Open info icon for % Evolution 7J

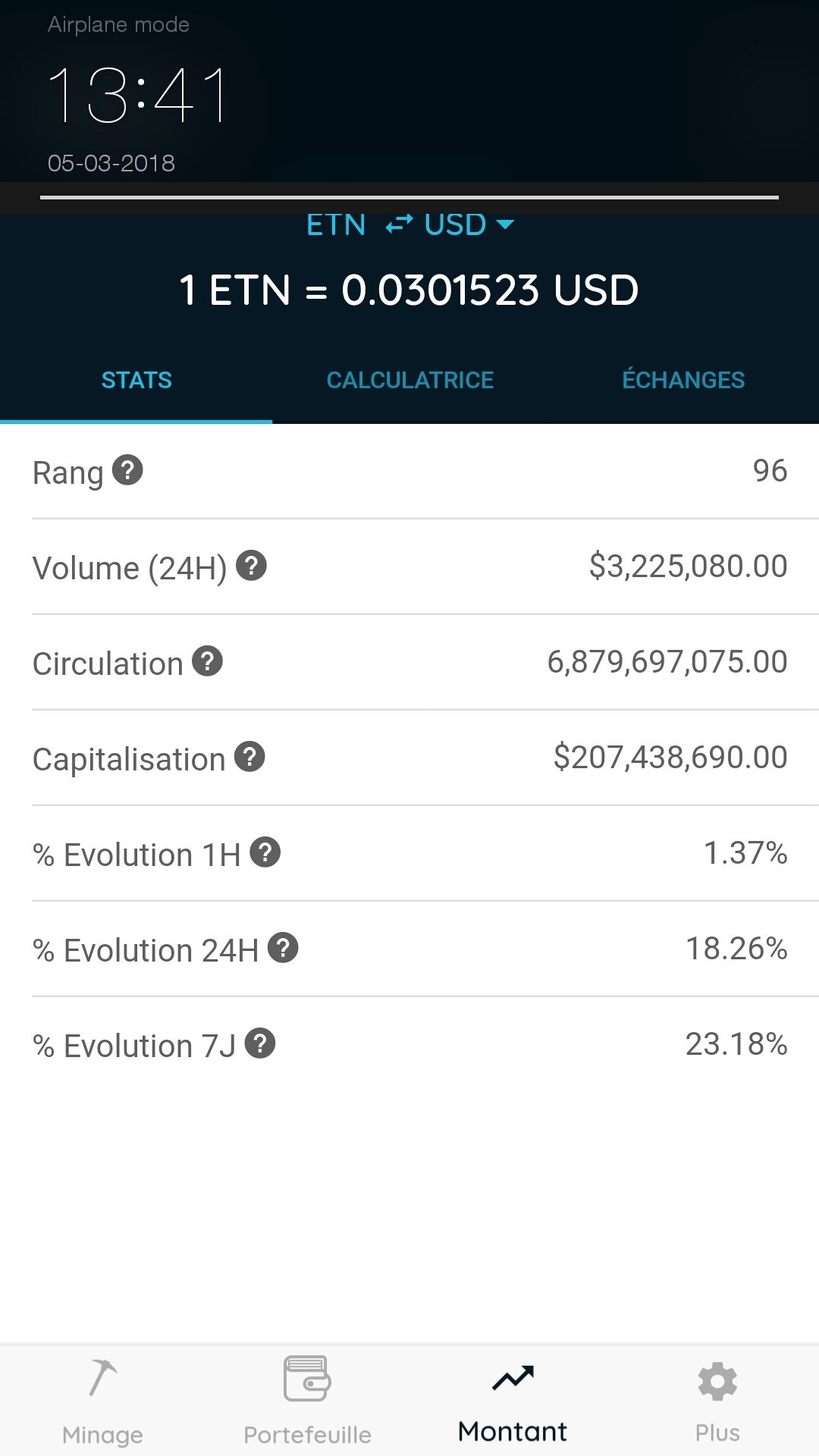pyautogui.click(x=260, y=1043)
